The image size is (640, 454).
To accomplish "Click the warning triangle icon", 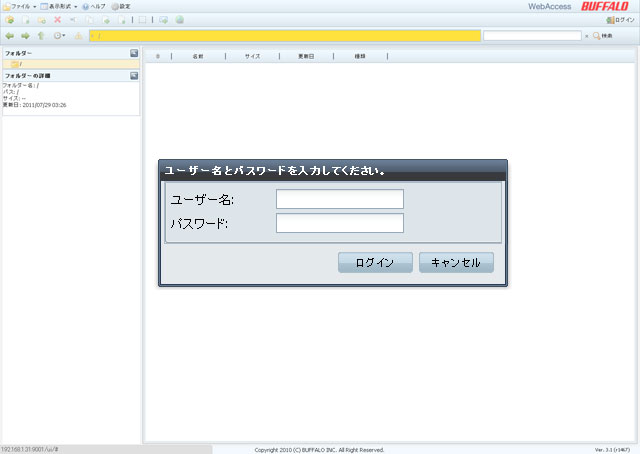I will (79, 36).
